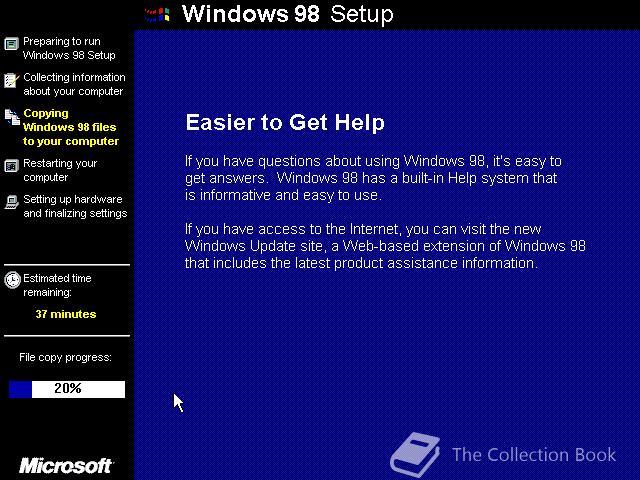This screenshot has width=640, height=480.
Task: Click the Setting up hardware computer icon
Action: pos(11,202)
